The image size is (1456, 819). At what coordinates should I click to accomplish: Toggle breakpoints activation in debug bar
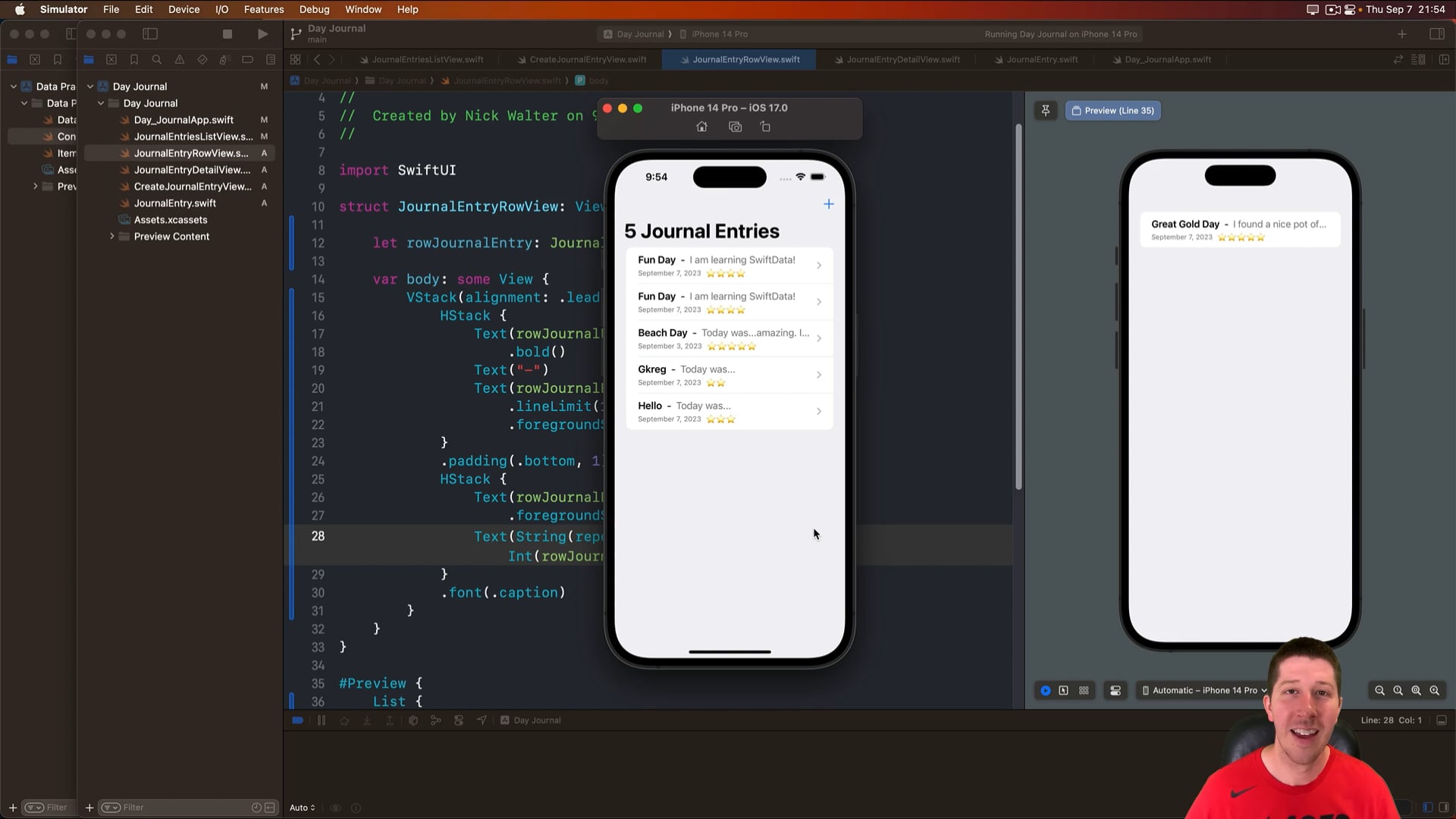click(298, 720)
